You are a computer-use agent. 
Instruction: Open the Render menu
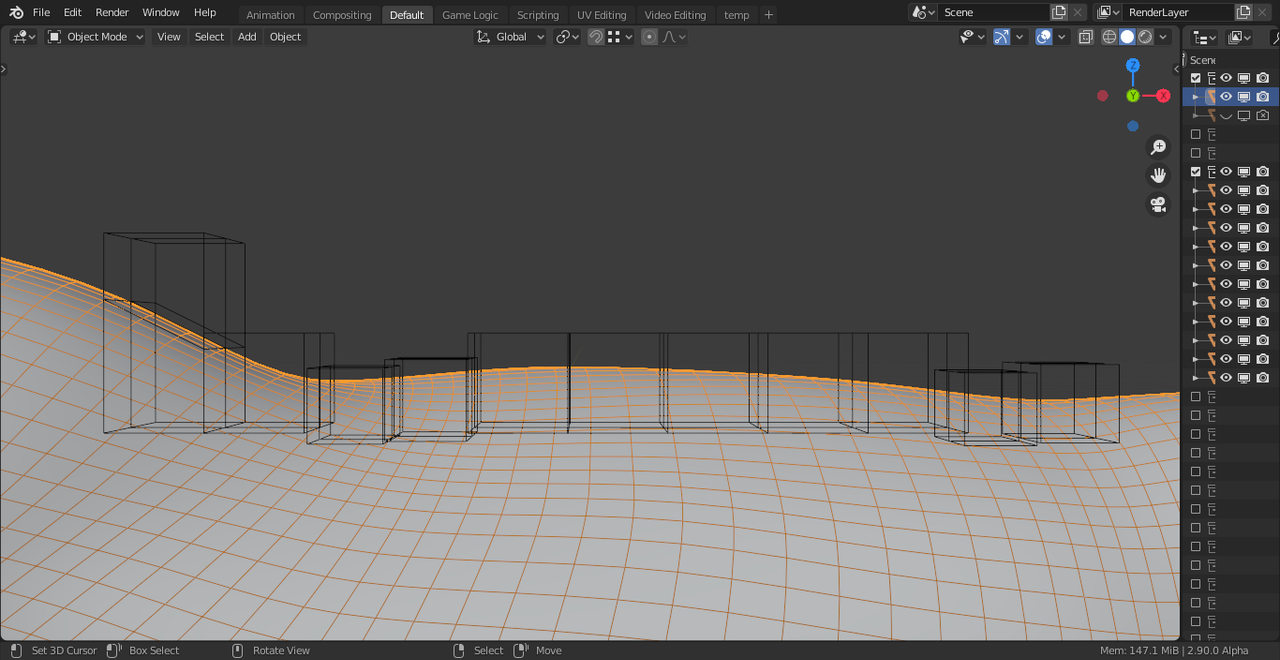click(x=112, y=12)
